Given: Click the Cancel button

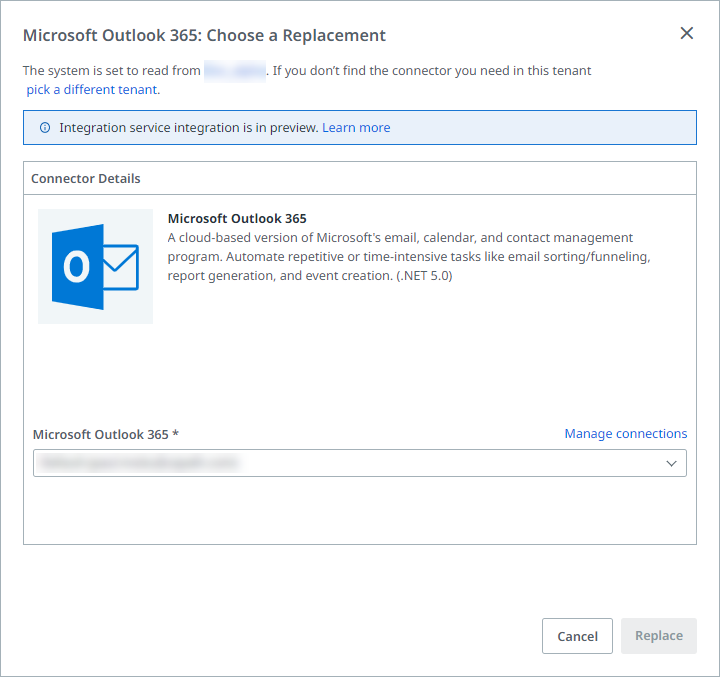Looking at the screenshot, I should click(577, 636).
